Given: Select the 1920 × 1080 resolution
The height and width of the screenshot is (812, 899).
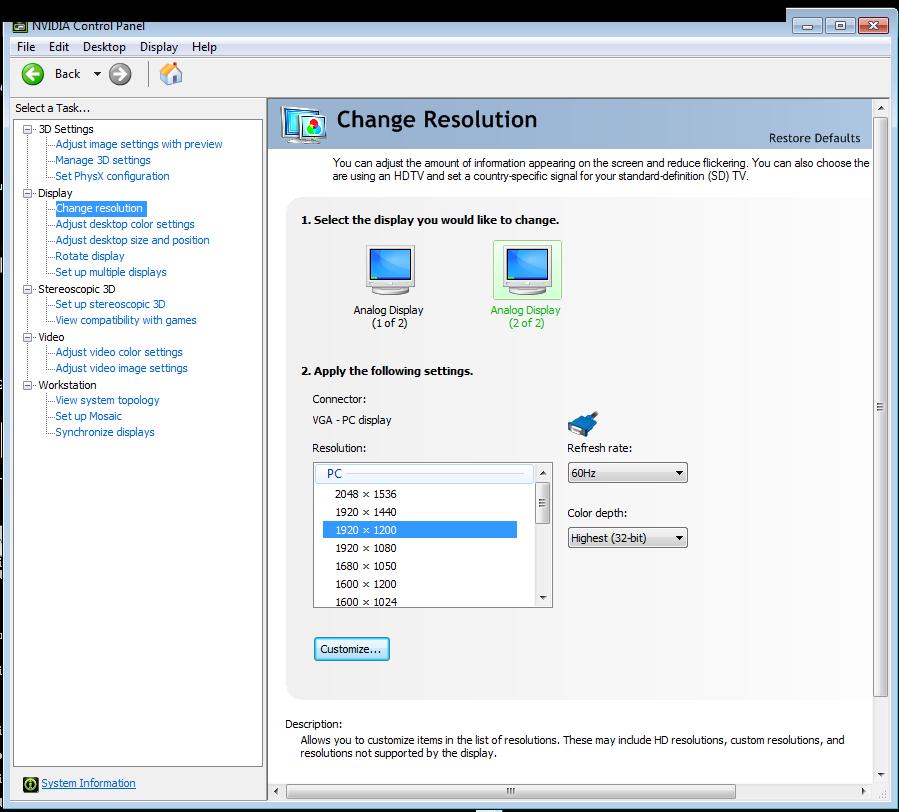Looking at the screenshot, I should point(366,548).
